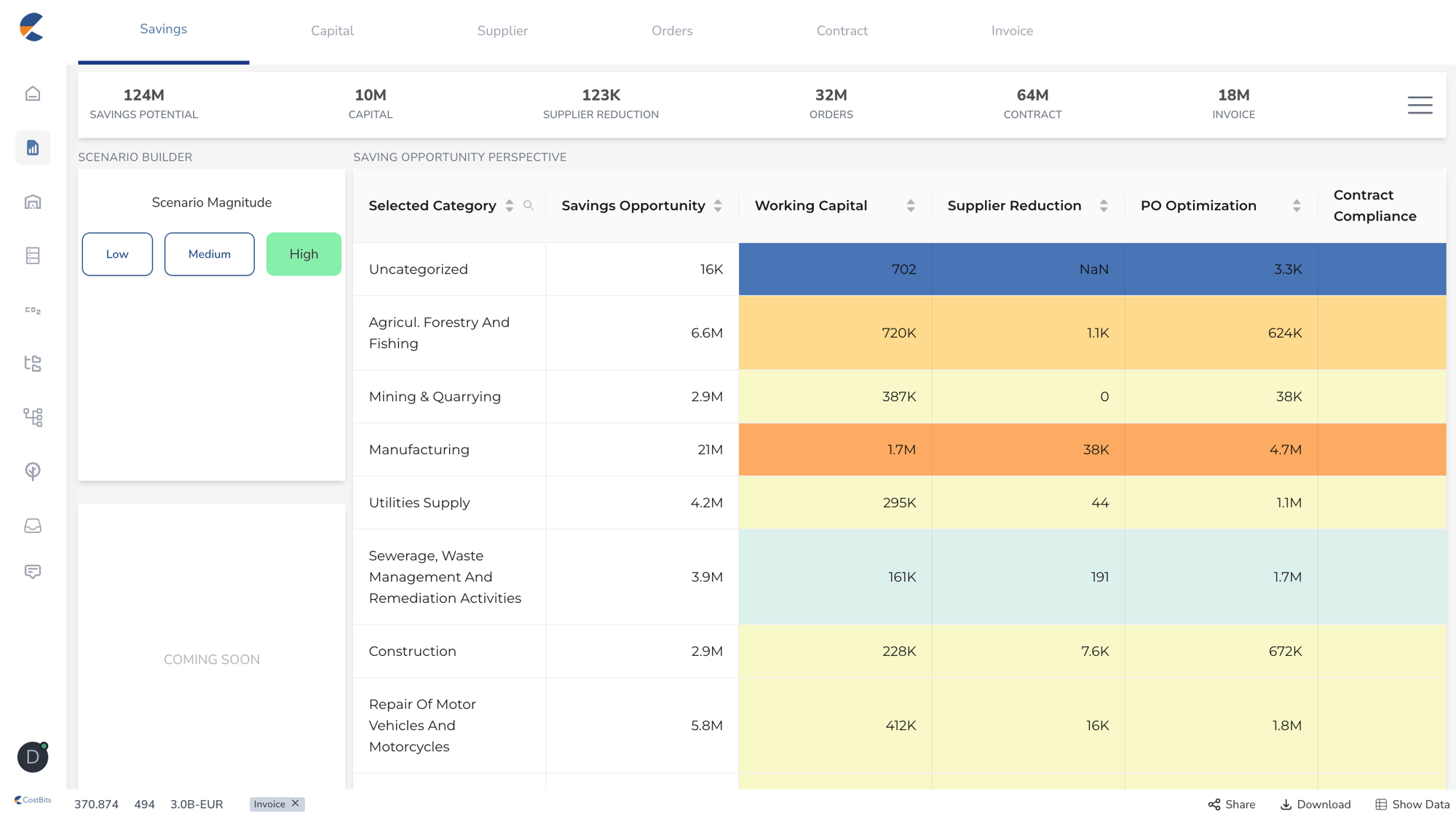Open the CO2 emissions sidebar icon
This screenshot has height=816, width=1456.
[33, 310]
